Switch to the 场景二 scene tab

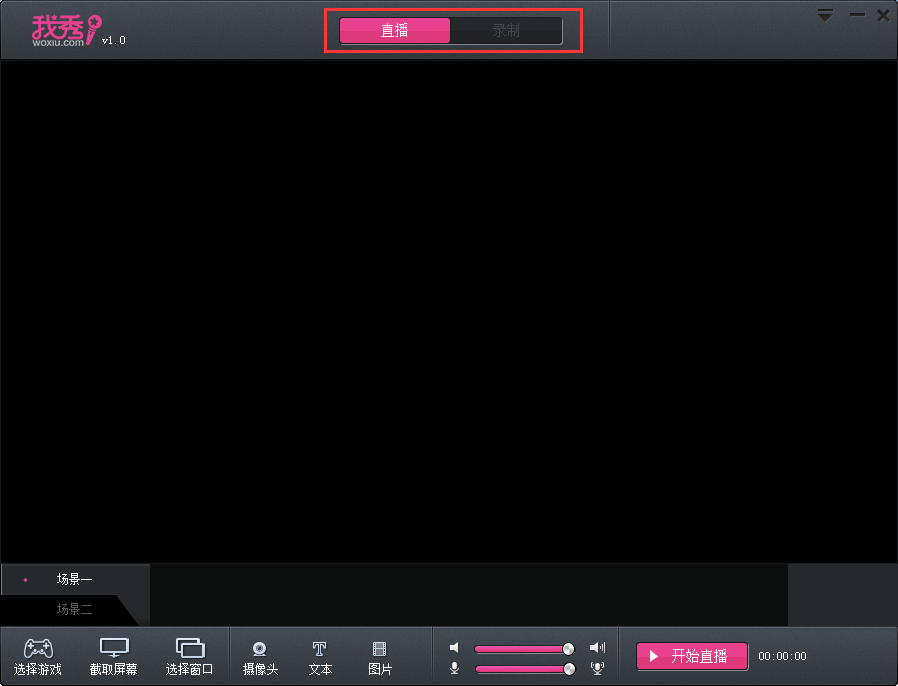pos(74,609)
